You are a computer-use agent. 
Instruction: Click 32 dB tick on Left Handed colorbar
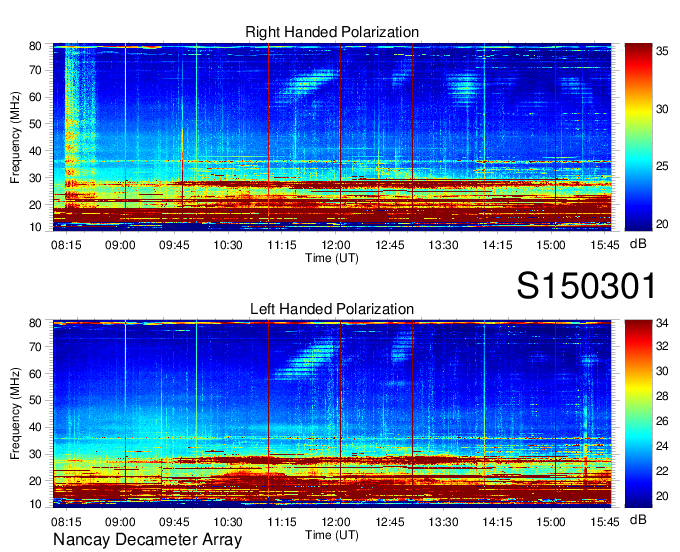(662, 346)
